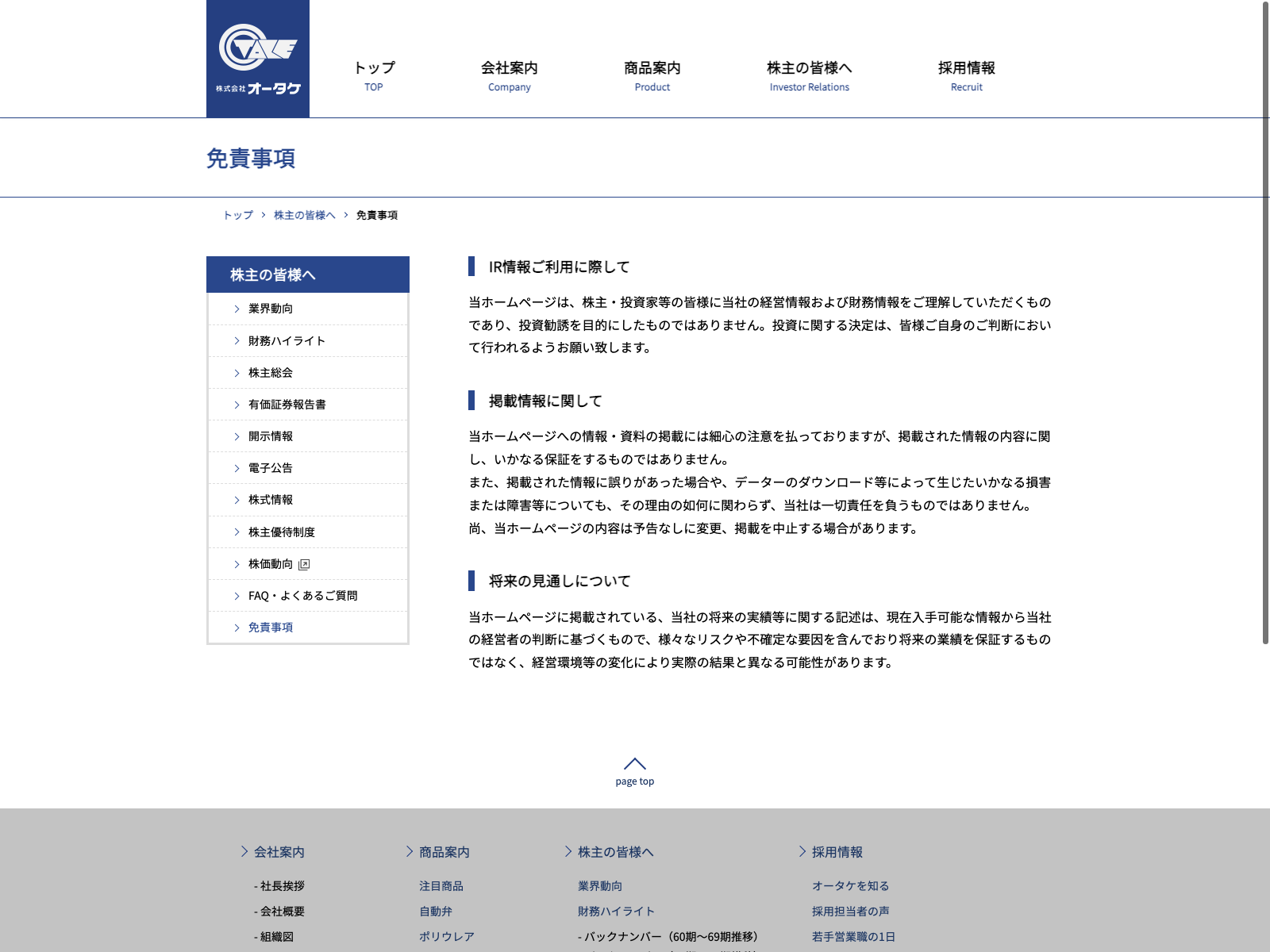The height and width of the screenshot is (952, 1270).
Task: Click the vertical page scrollbar
Action: (x=1265, y=317)
